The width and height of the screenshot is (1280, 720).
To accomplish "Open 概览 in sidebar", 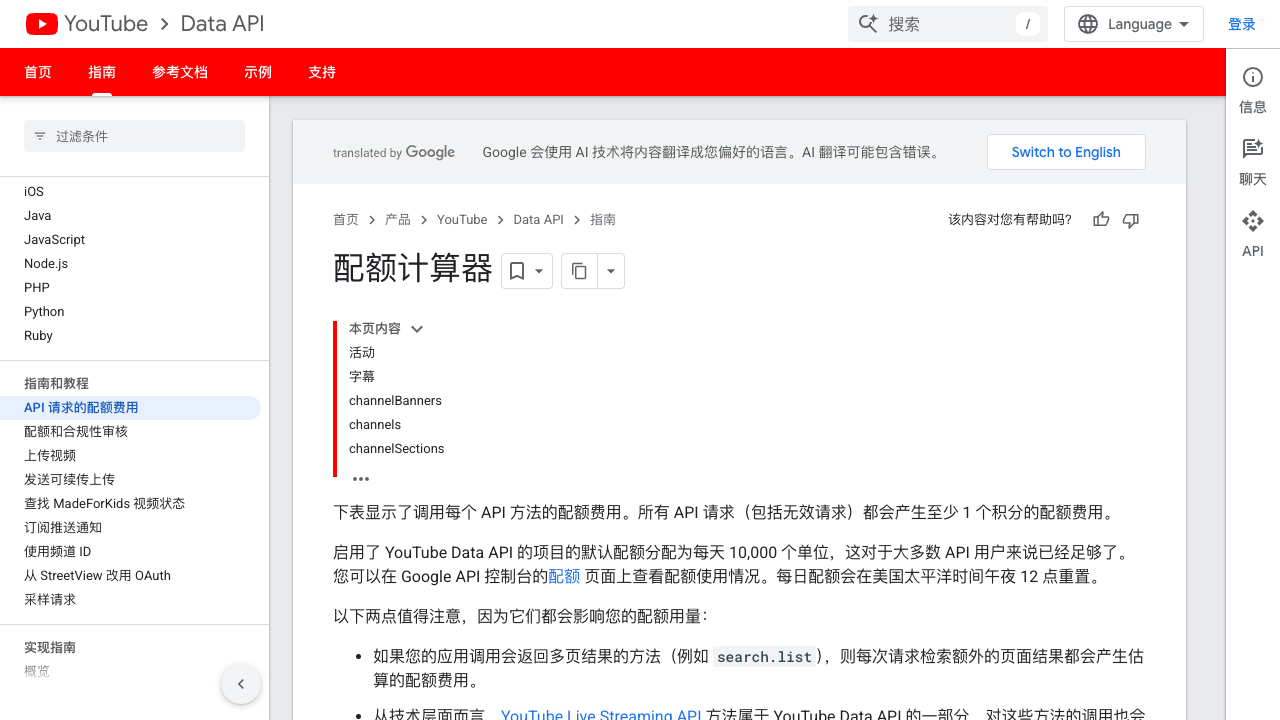I will [x=37, y=672].
